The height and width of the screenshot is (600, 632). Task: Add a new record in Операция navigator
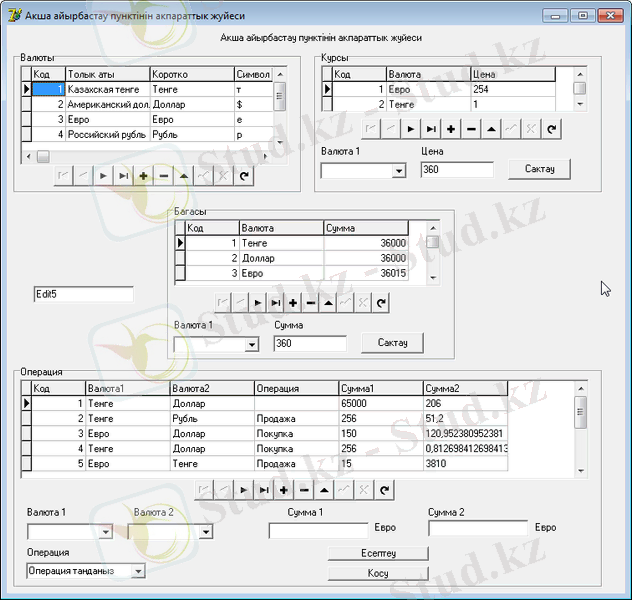[x=284, y=490]
